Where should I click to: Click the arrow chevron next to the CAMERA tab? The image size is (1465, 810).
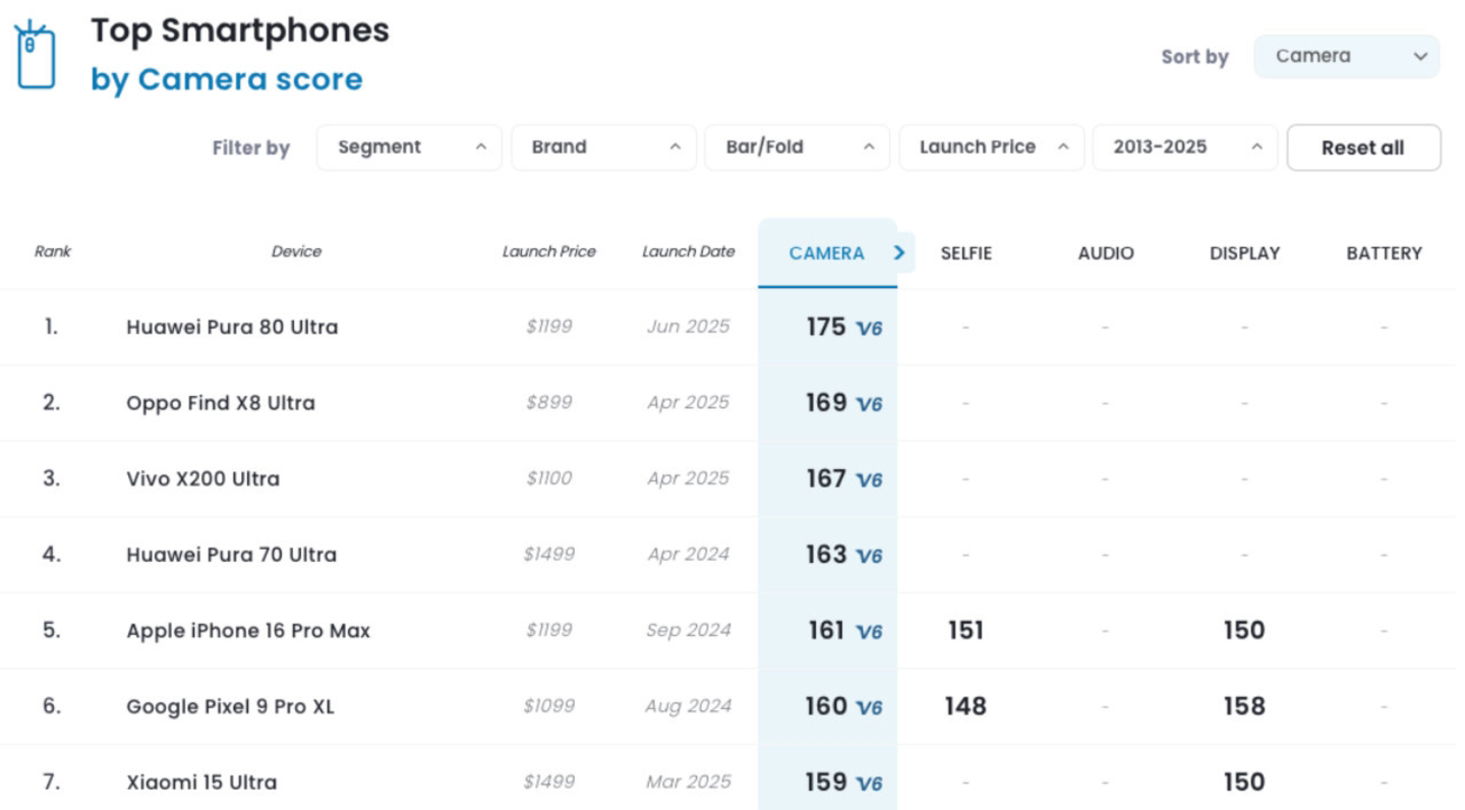click(x=900, y=253)
